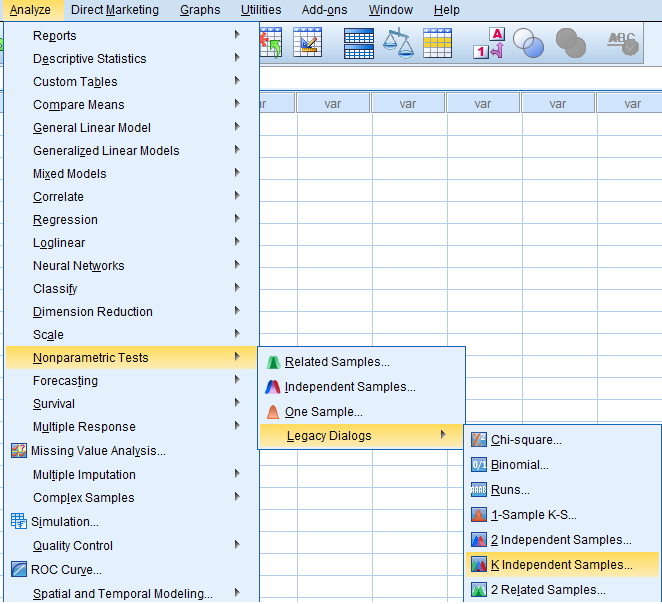Expand the Compare Means submenu arrow
Viewport: 662px width, 604px height.
pyautogui.click(x=237, y=103)
